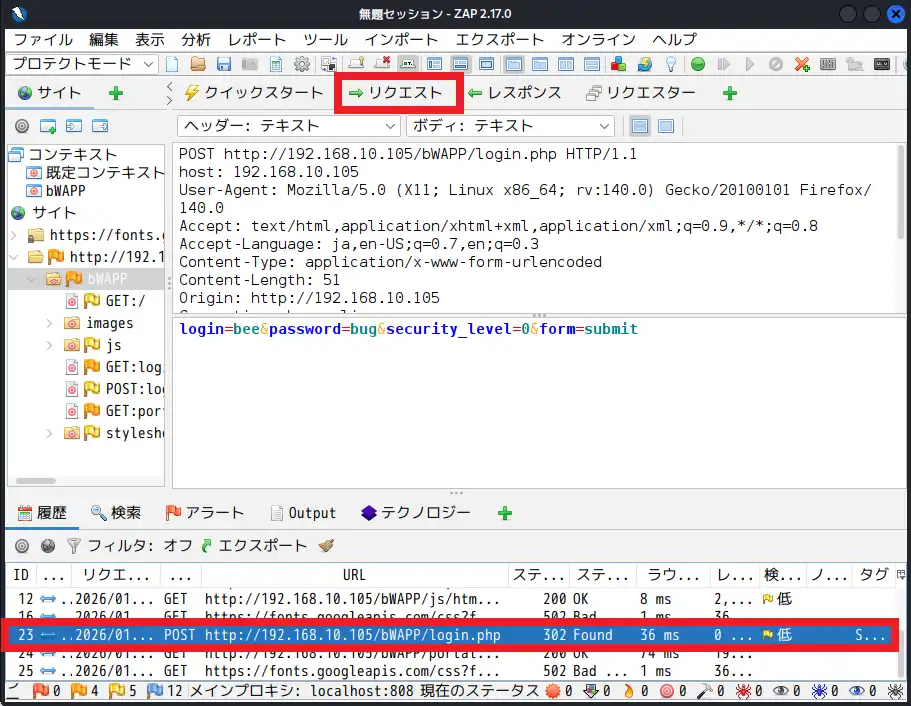Switch request view to side-by-side layout
The image size is (911, 706).
pos(663,126)
